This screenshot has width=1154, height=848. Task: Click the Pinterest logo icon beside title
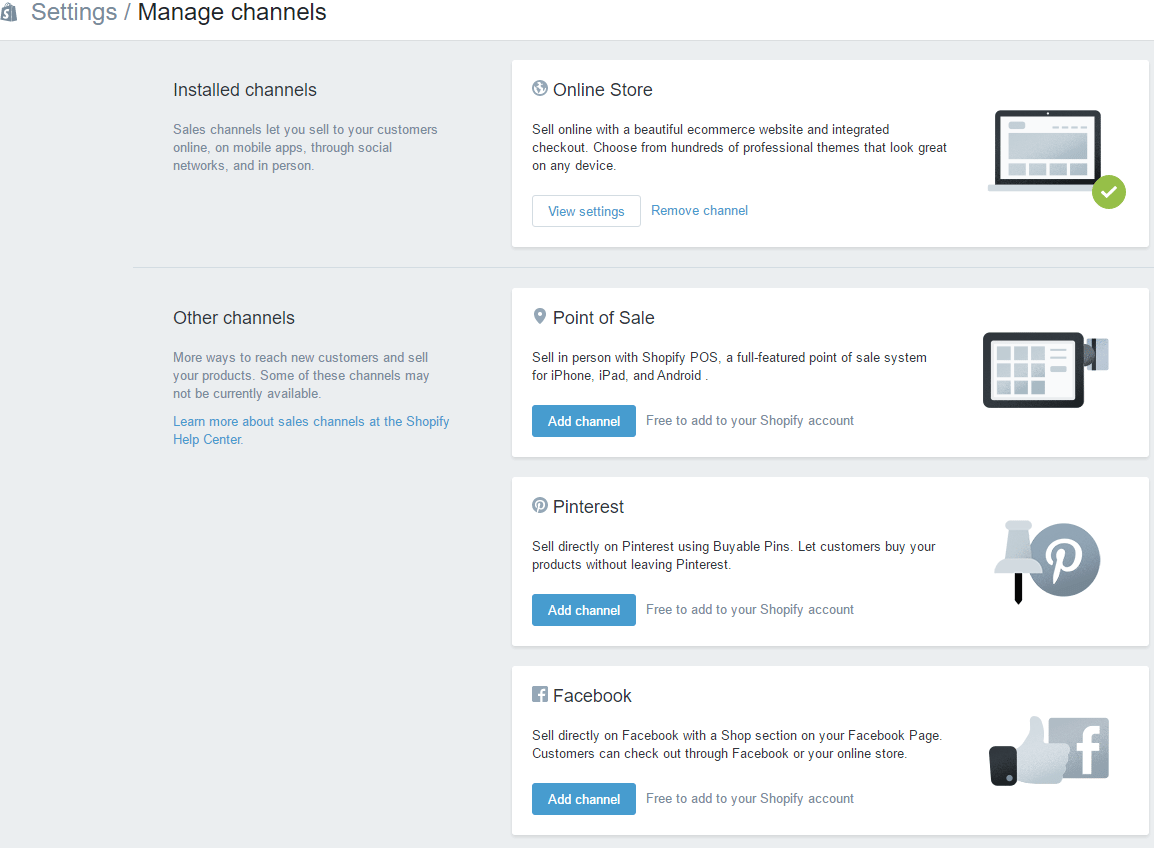(539, 506)
